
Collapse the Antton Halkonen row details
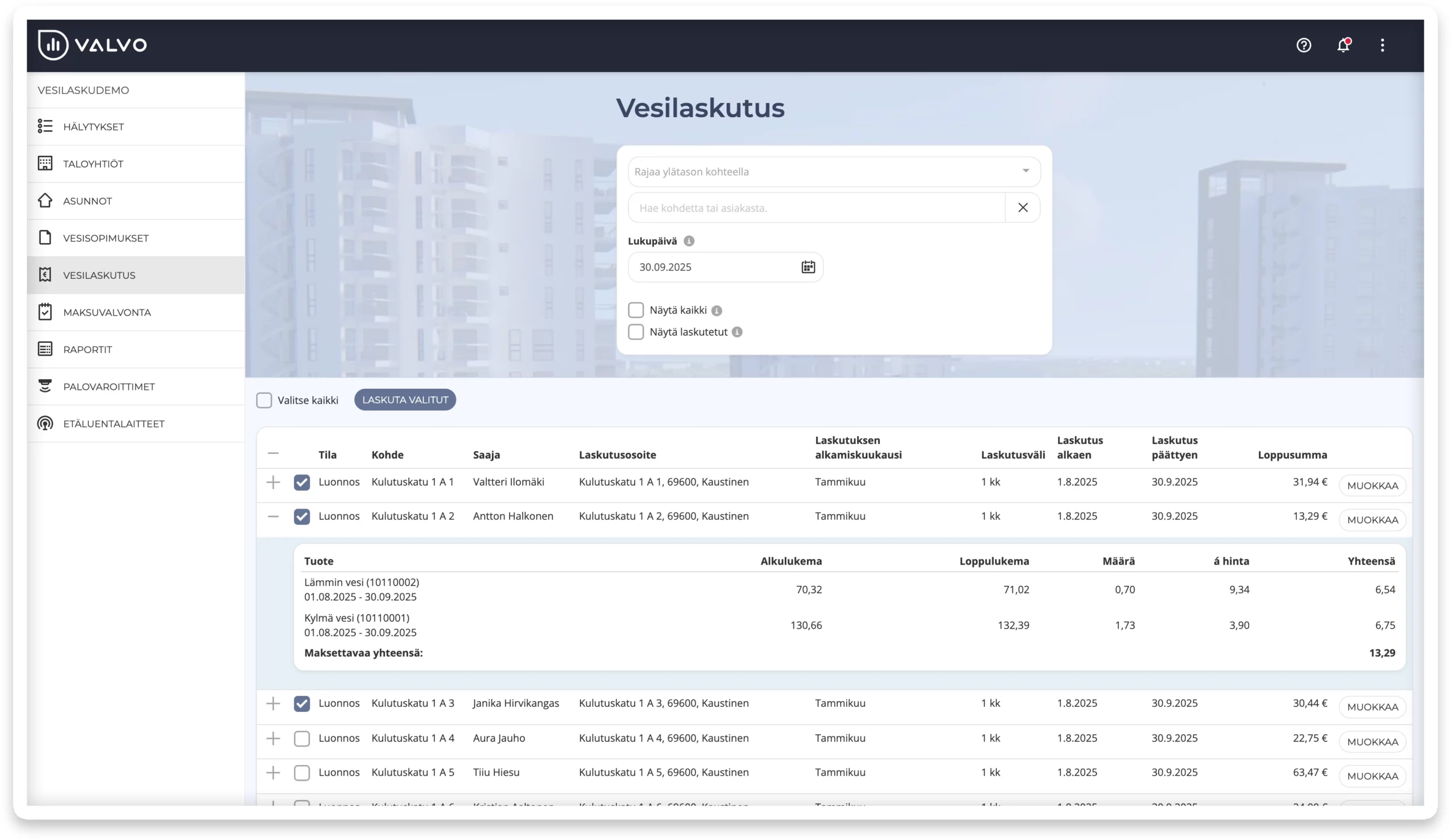coord(273,516)
